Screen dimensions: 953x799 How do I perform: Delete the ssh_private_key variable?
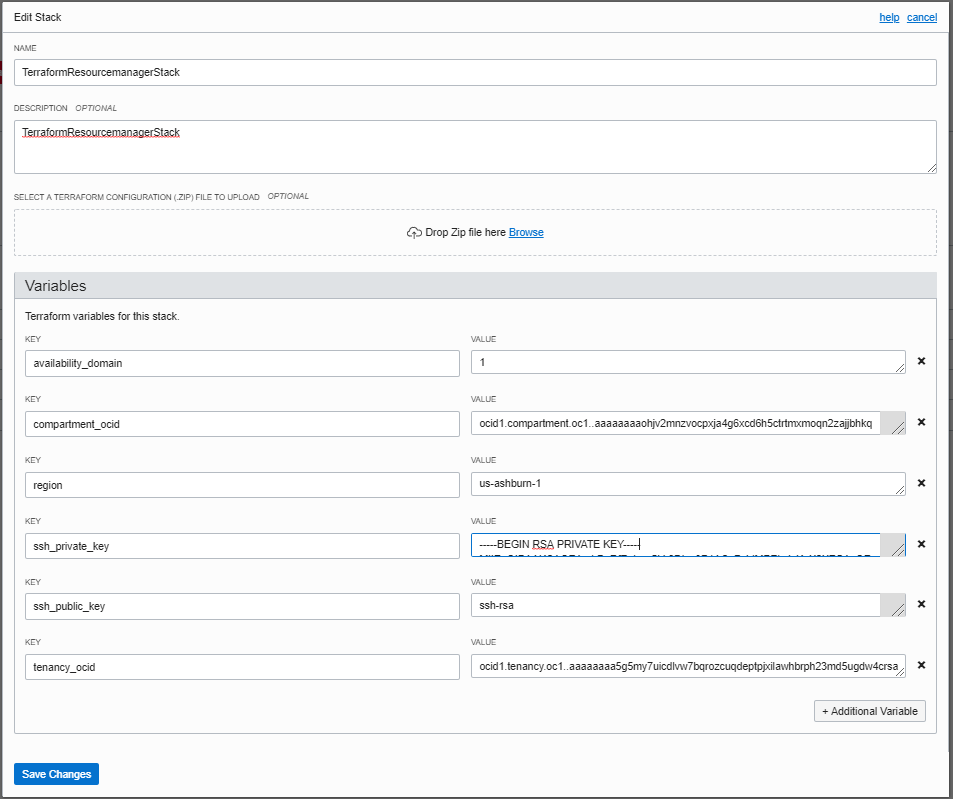pyautogui.click(x=921, y=544)
